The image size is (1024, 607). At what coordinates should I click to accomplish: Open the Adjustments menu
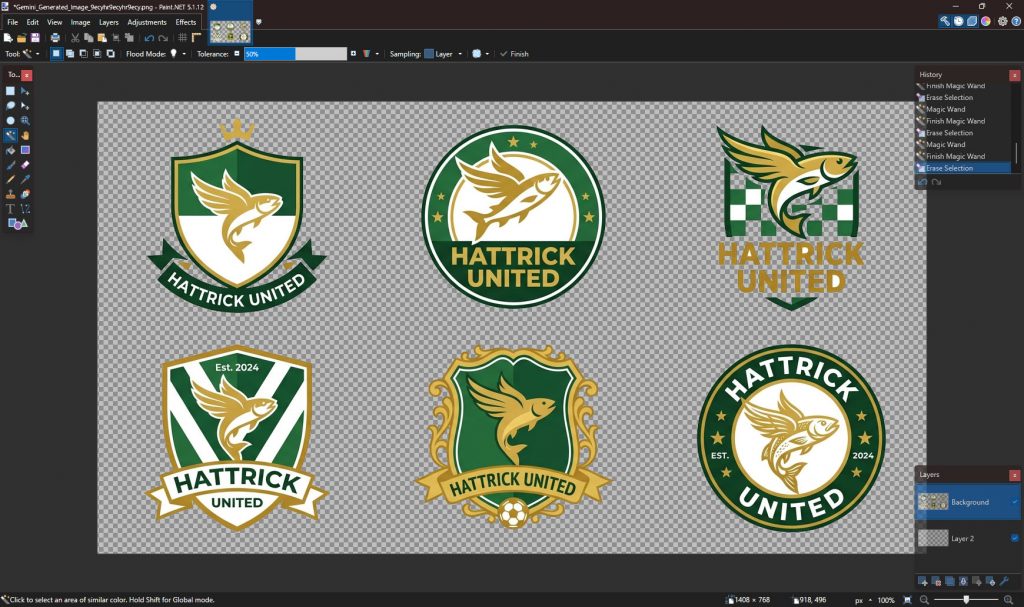147,22
